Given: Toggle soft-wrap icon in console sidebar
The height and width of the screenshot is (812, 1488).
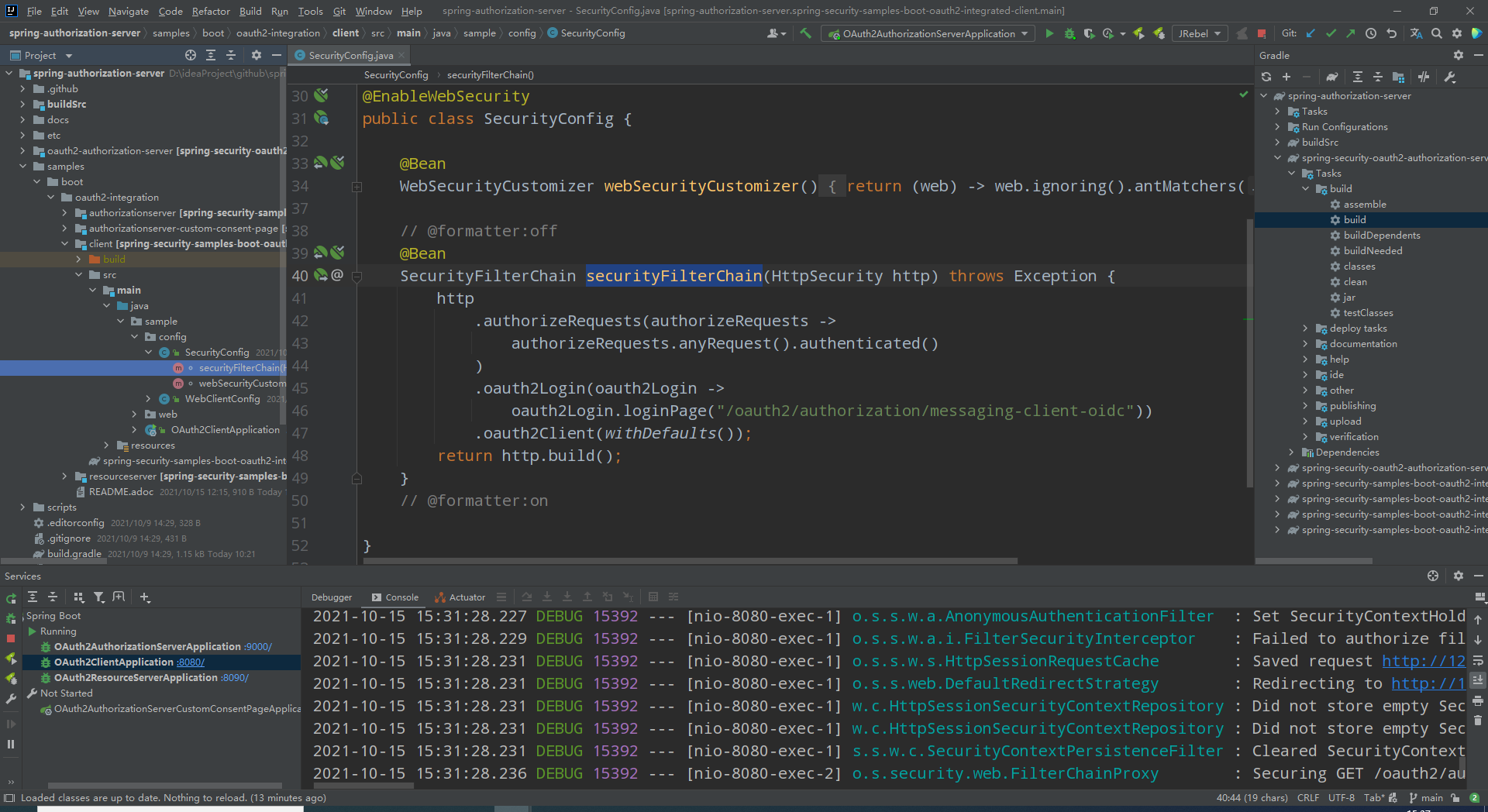Looking at the screenshot, I should coord(1479,660).
